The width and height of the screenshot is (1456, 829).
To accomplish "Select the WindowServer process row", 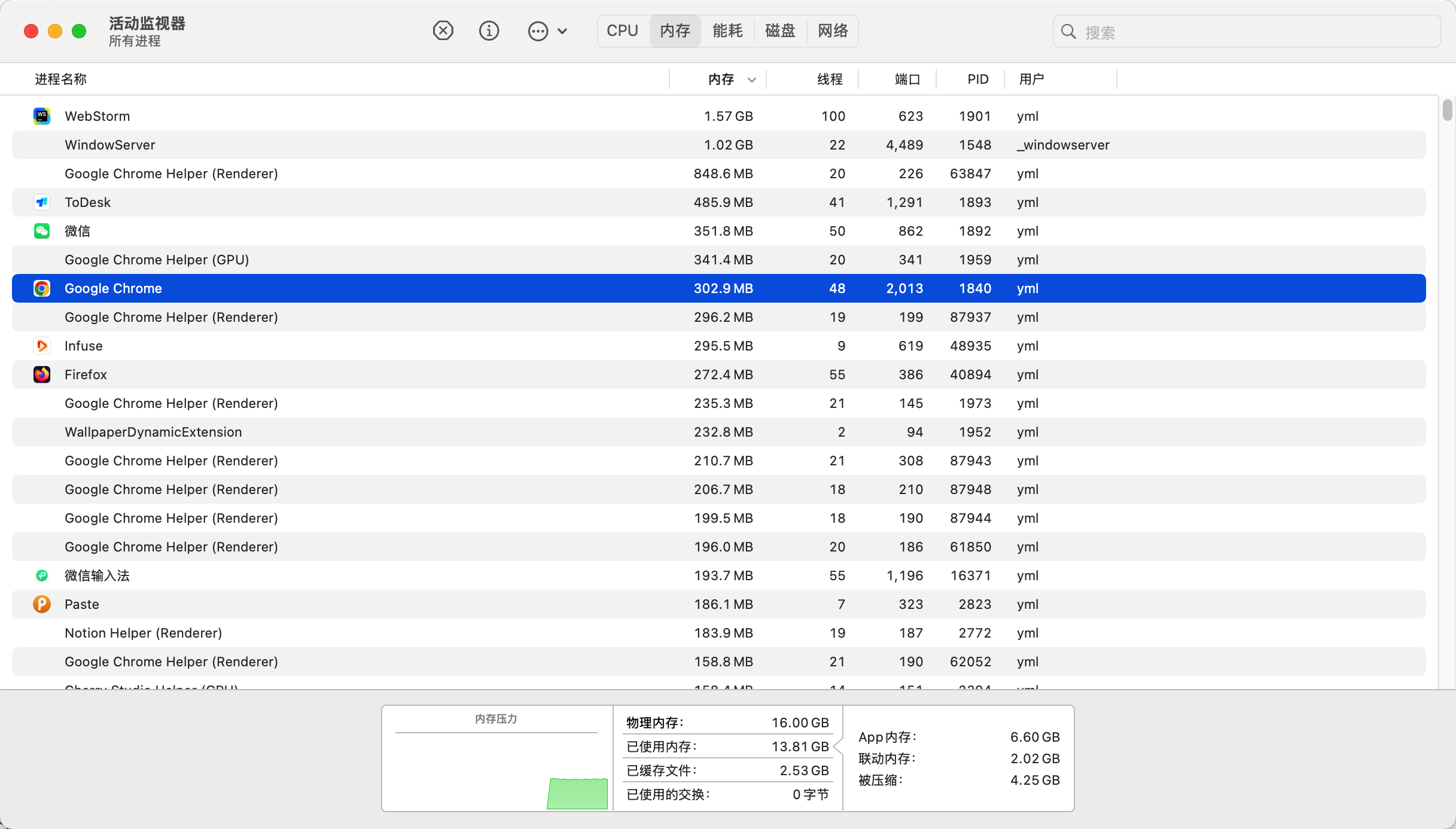I will [719, 145].
